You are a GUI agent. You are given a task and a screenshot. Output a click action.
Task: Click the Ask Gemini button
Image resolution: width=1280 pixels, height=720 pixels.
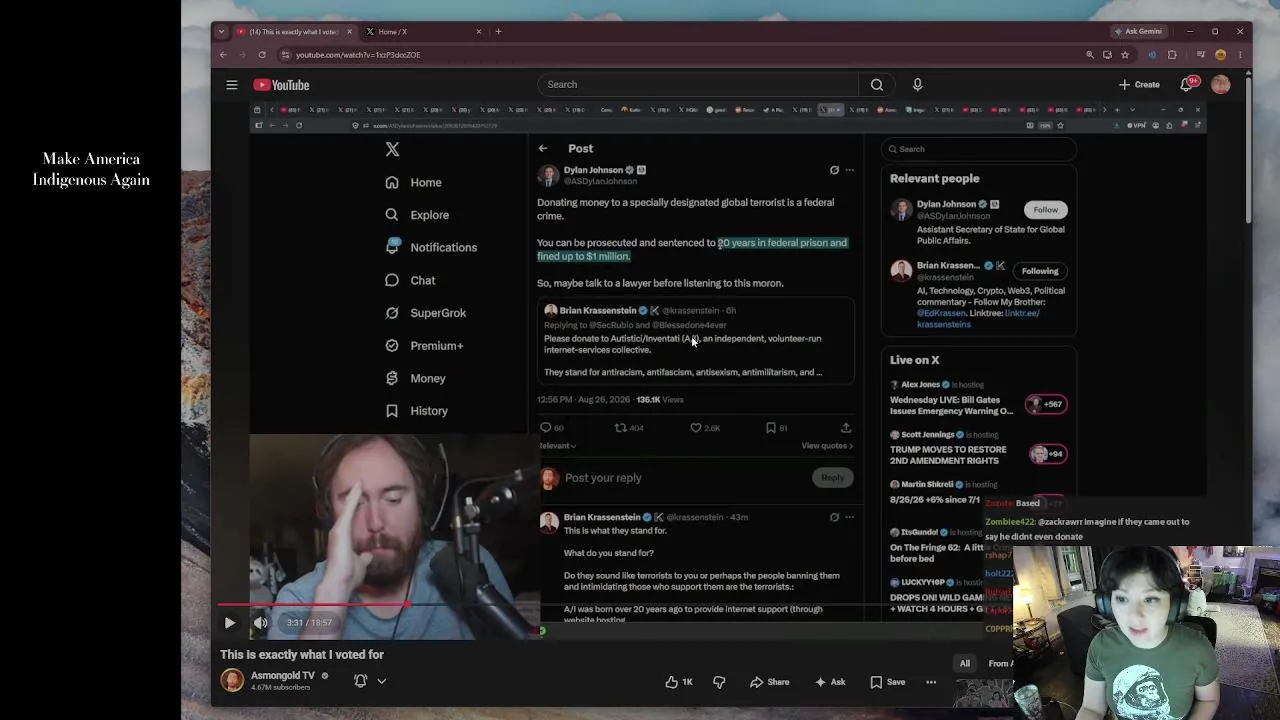tap(1138, 31)
